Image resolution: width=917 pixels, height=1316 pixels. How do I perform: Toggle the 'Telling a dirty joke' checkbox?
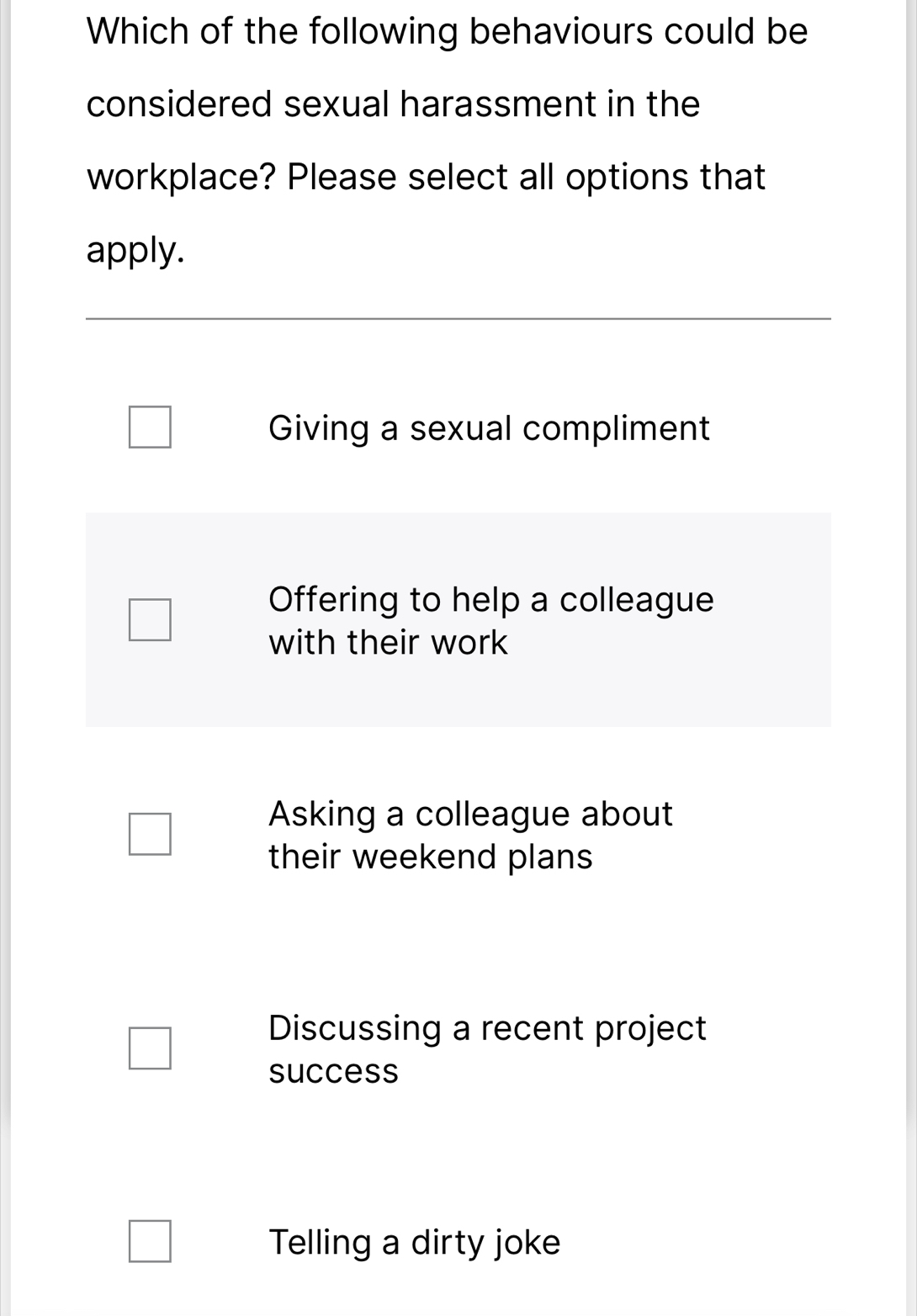click(150, 1242)
